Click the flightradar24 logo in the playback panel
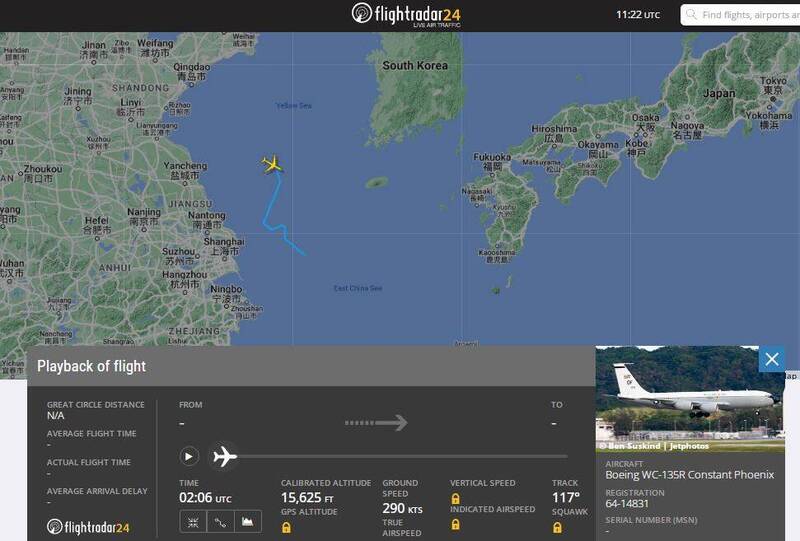This screenshot has width=800, height=541. (x=88, y=527)
